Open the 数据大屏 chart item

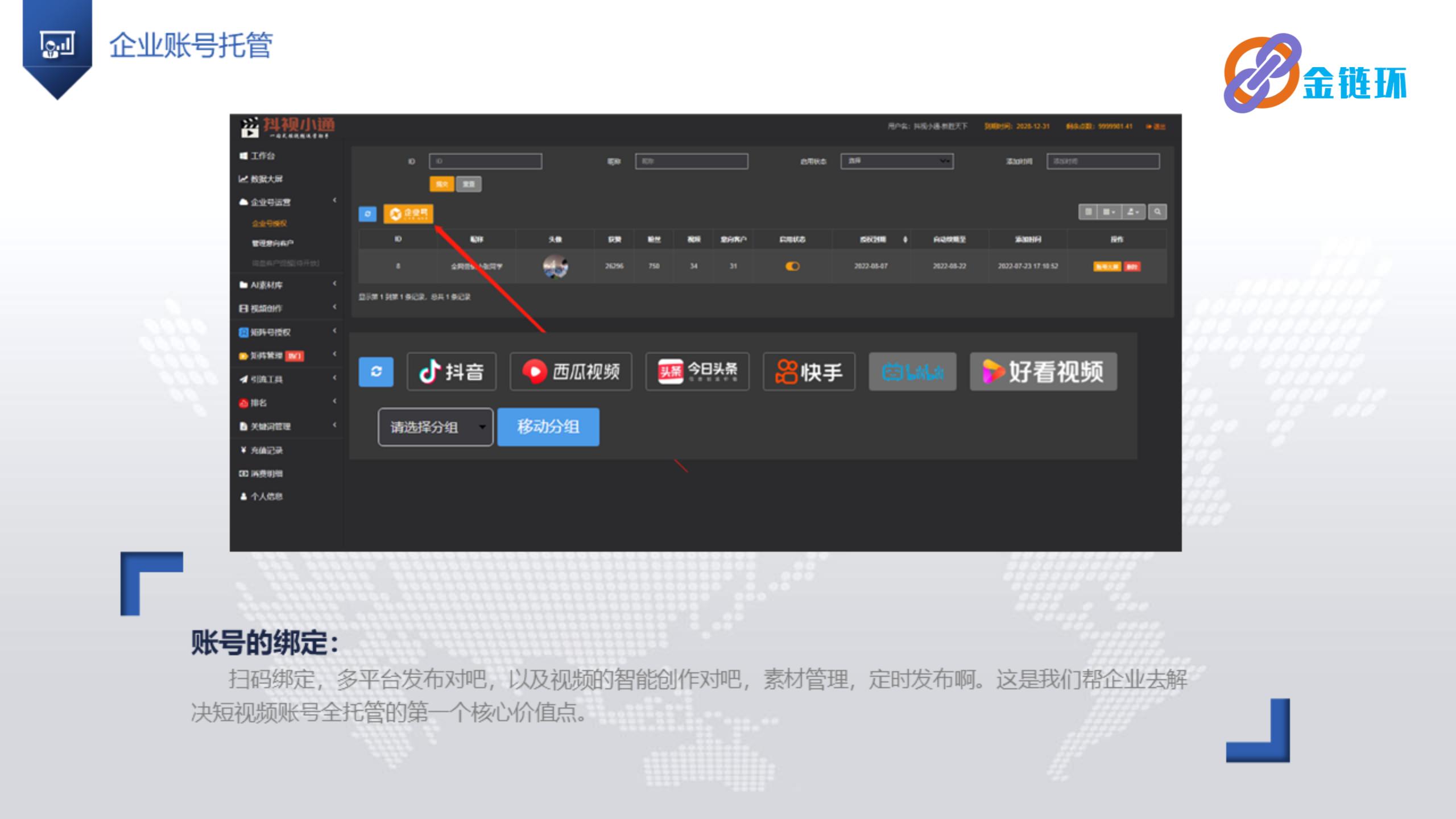click(x=260, y=179)
